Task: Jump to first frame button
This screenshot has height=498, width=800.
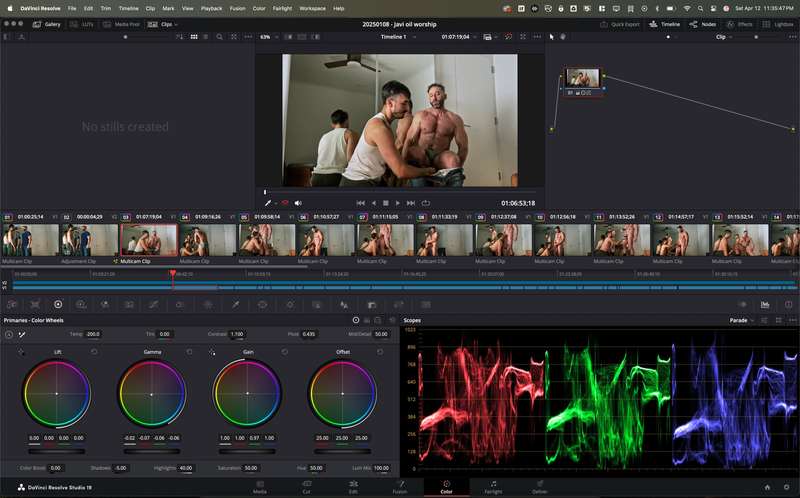Action: [360, 203]
